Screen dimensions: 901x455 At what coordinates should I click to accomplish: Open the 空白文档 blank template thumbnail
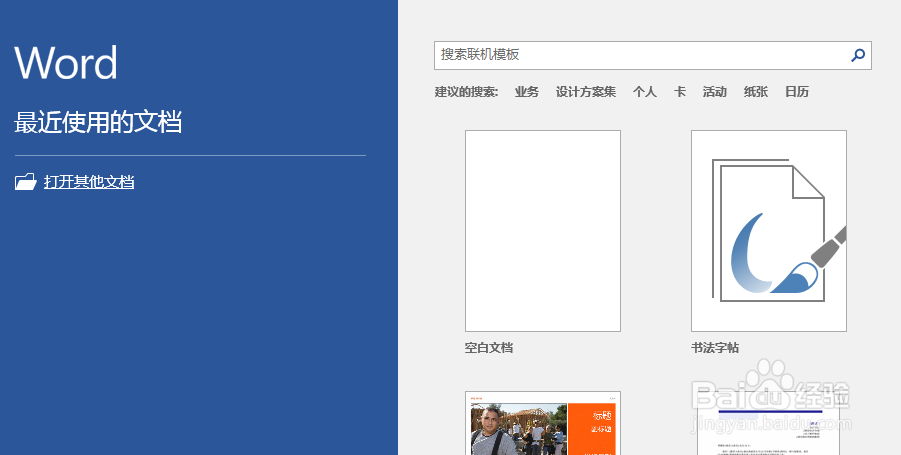click(x=543, y=231)
